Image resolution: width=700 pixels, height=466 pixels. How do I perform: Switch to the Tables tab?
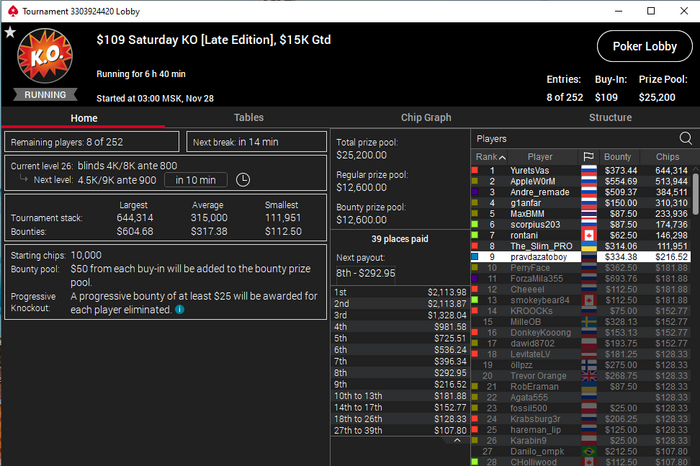[x=249, y=117]
